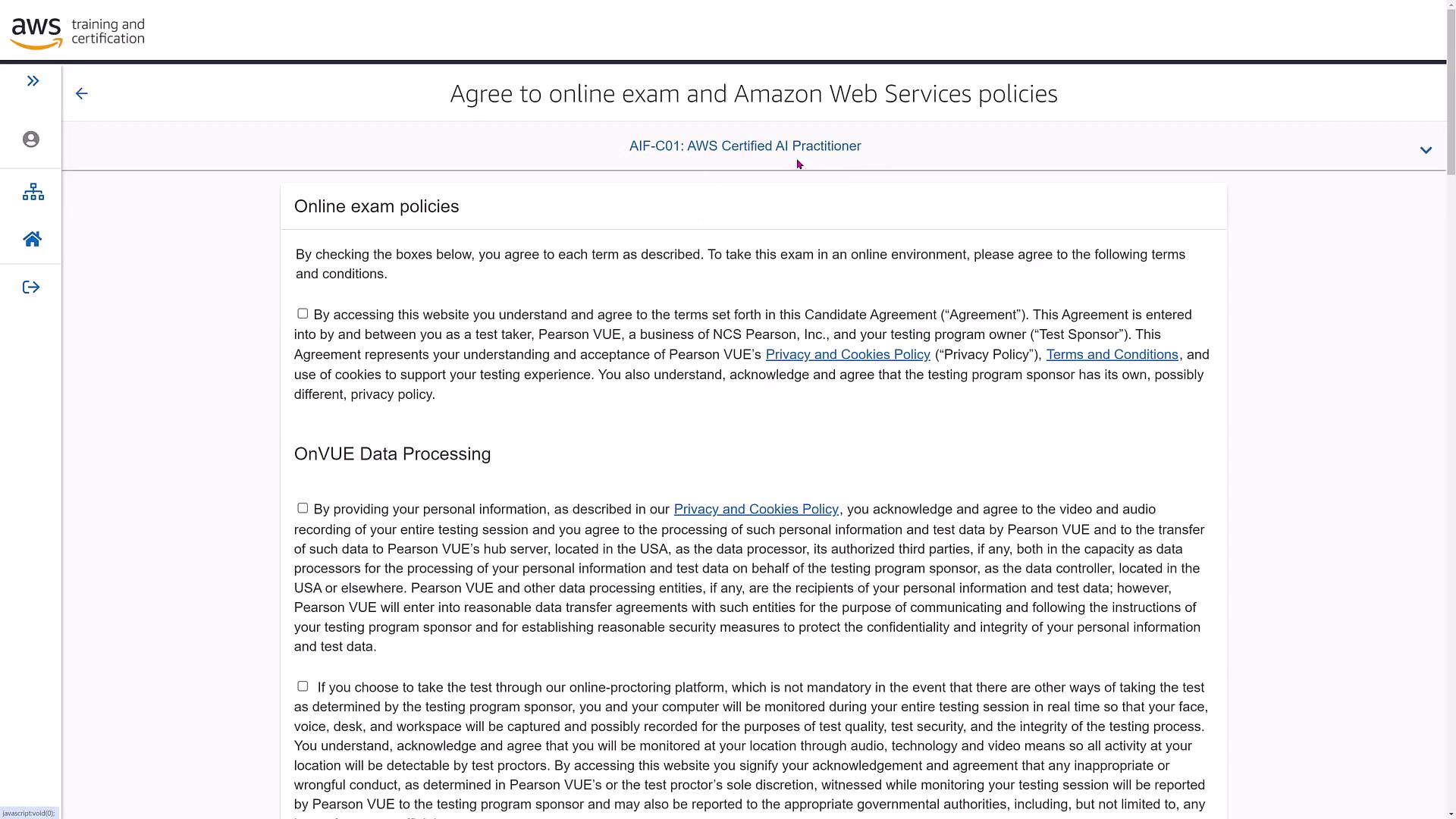Click the intro paragraph about checking boxes
This screenshot has width=1456, height=819.
click(x=739, y=264)
